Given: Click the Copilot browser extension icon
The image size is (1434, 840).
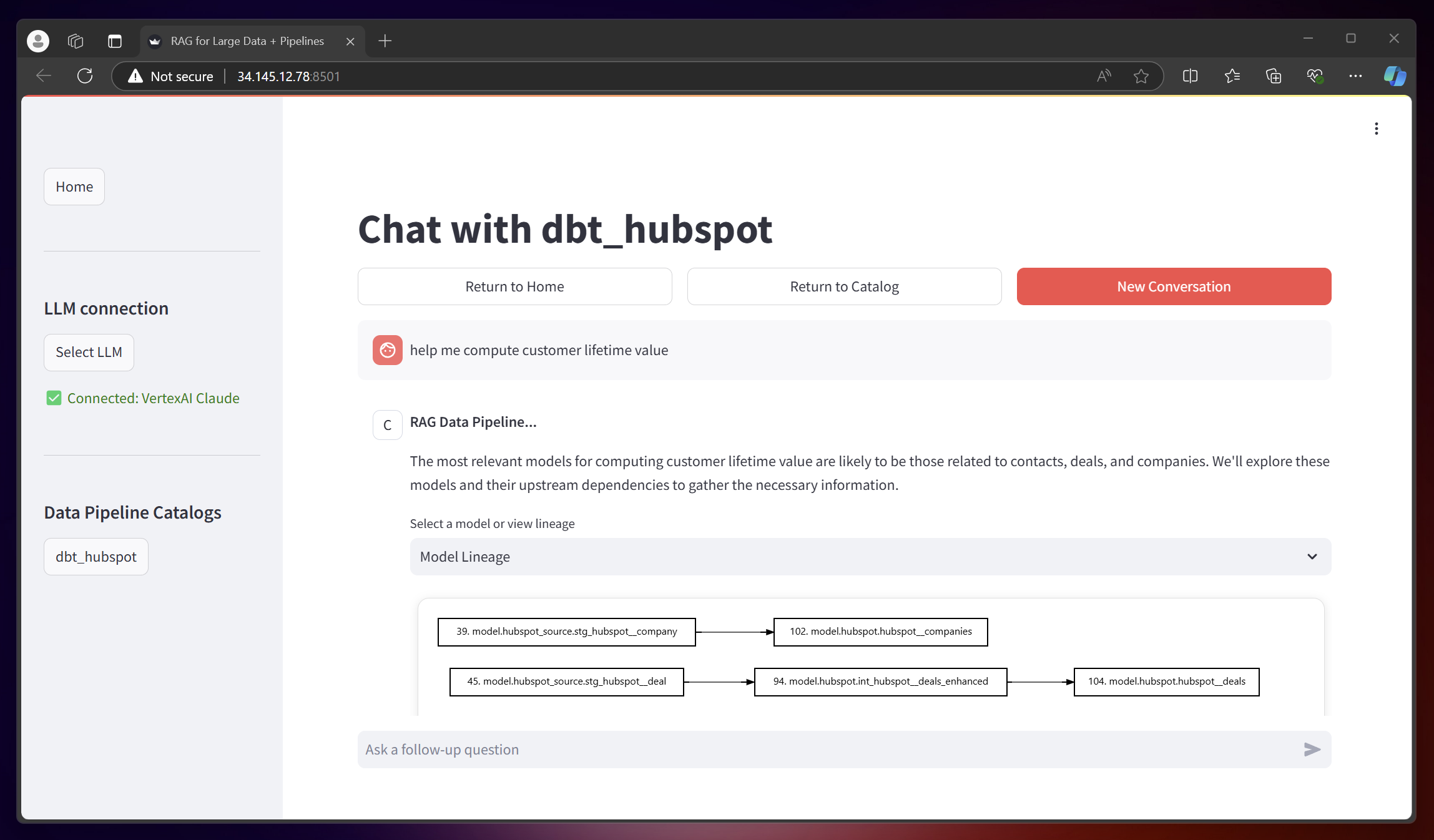Looking at the screenshot, I should pyautogui.click(x=1396, y=76).
